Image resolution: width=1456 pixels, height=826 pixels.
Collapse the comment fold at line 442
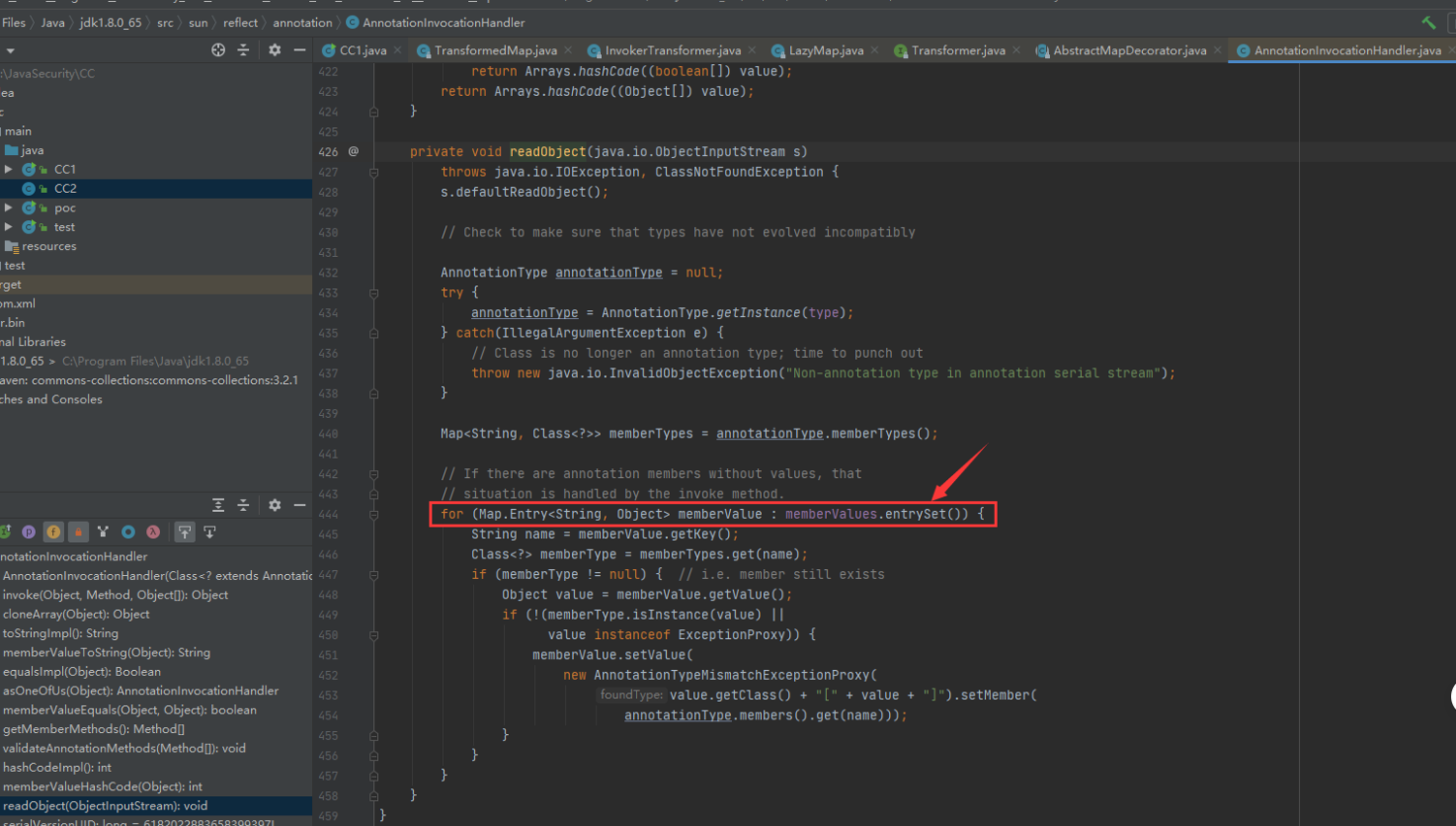tap(373, 473)
